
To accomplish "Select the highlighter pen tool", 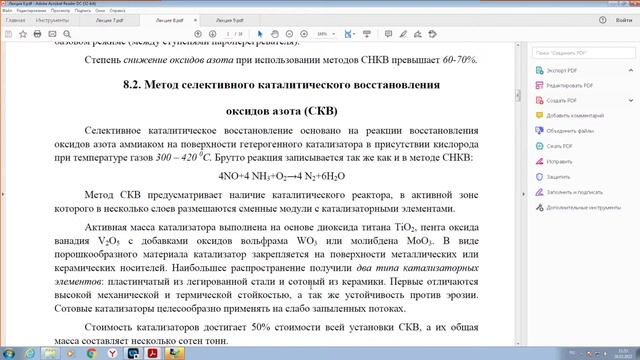I will tap(403, 34).
